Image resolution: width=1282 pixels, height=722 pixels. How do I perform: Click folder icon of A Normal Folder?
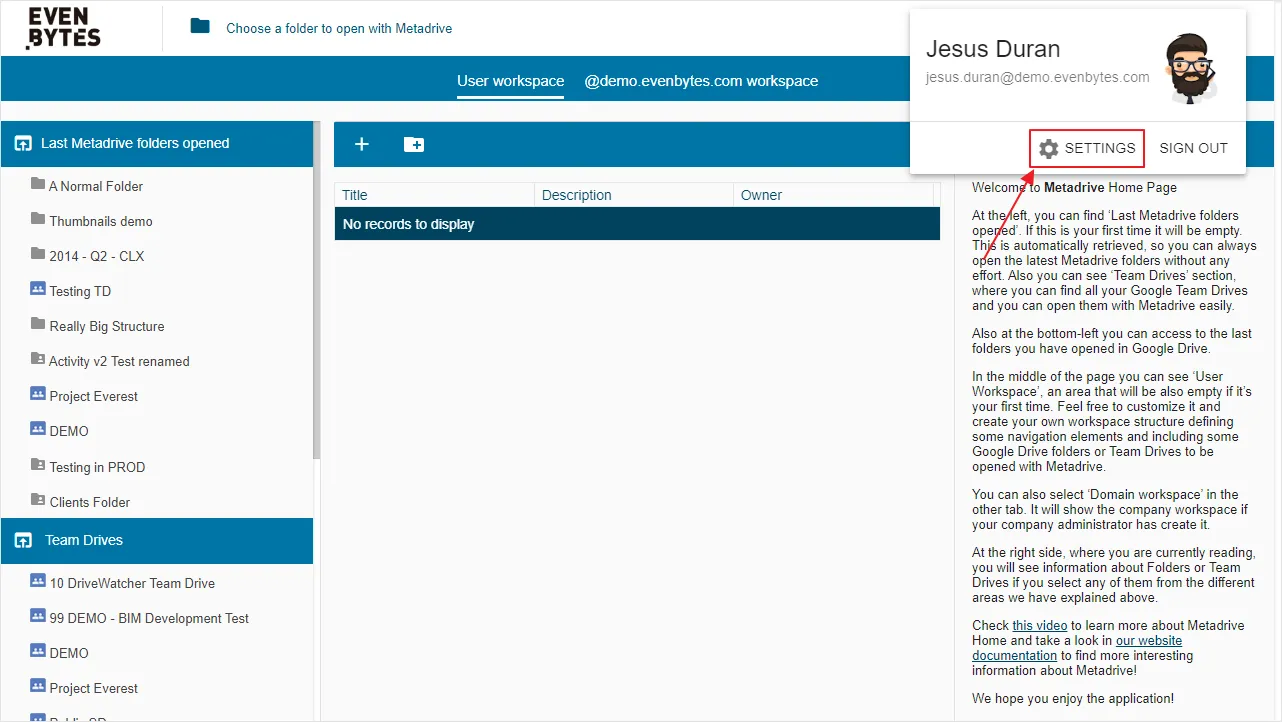pos(38,185)
